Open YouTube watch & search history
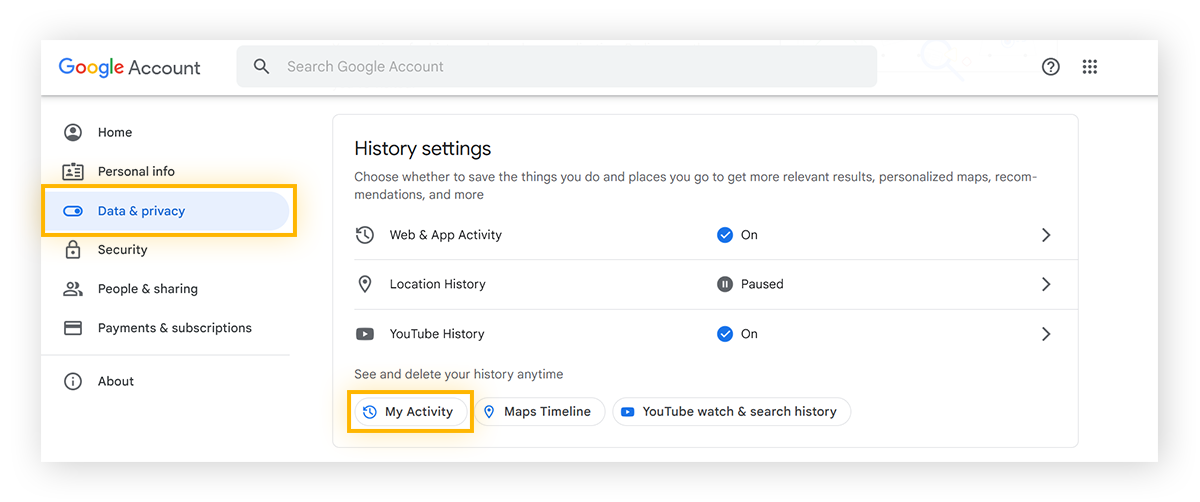 (730, 412)
